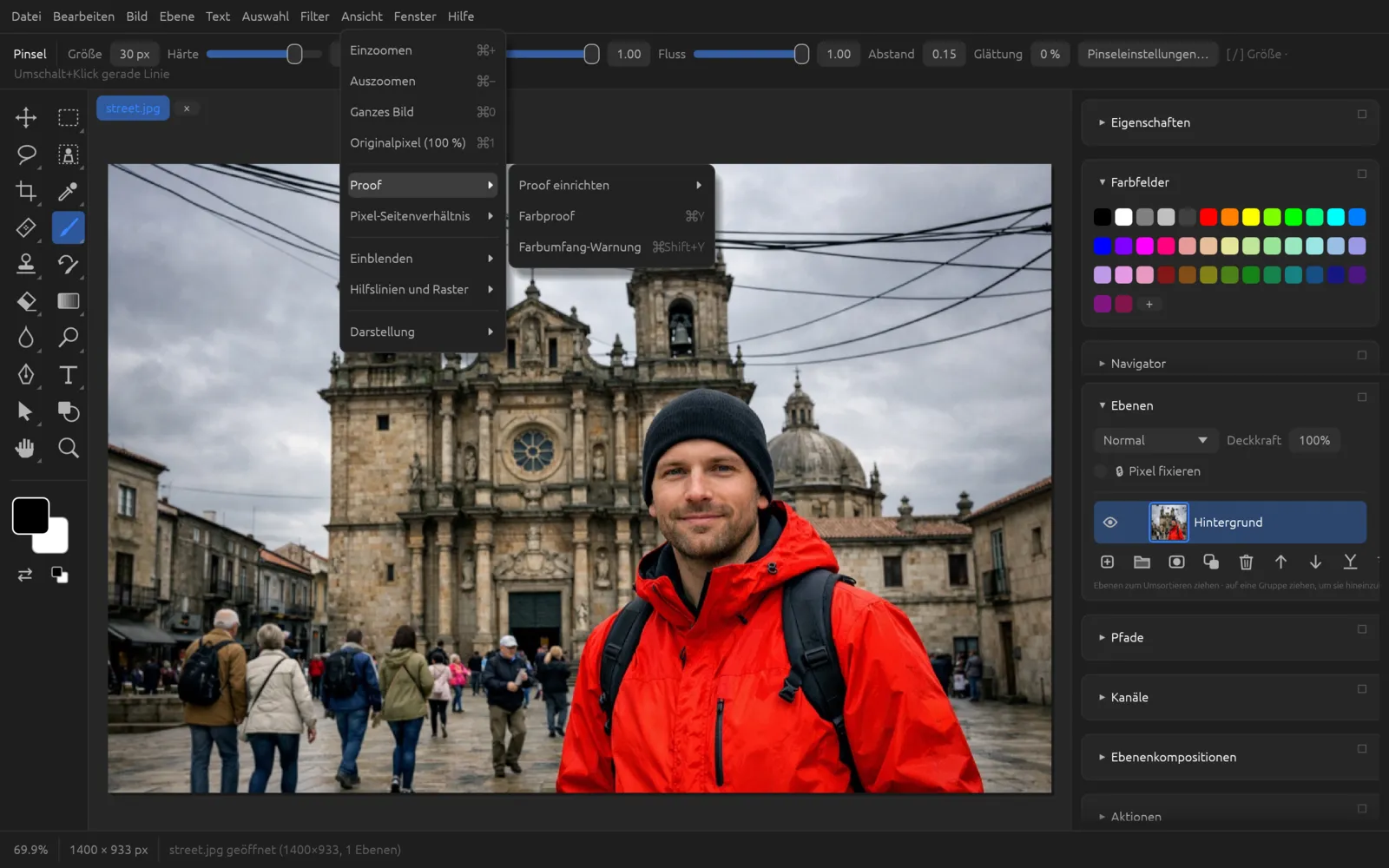The image size is (1389, 868).
Task: Enable the Pixel fixieren option
Action: click(x=1101, y=471)
